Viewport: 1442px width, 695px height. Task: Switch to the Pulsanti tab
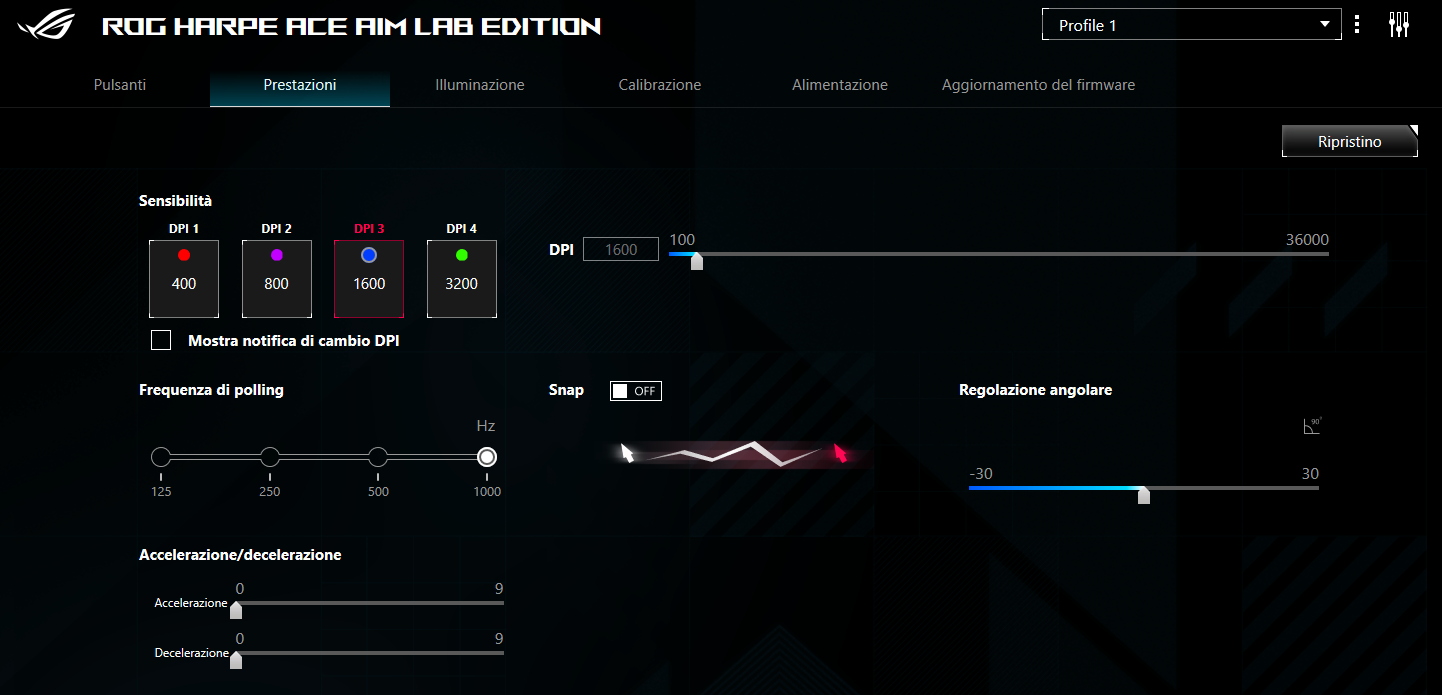coord(120,85)
